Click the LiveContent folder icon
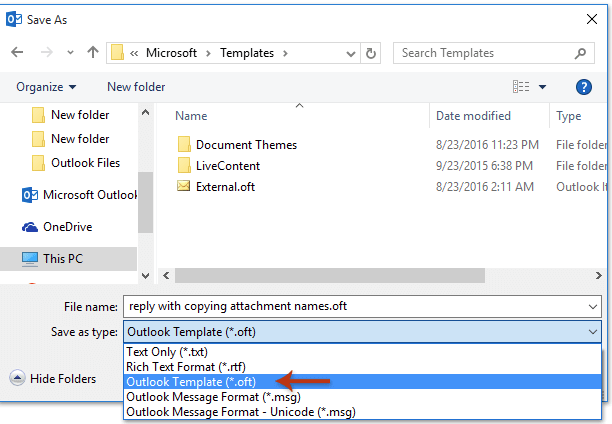 coord(184,166)
